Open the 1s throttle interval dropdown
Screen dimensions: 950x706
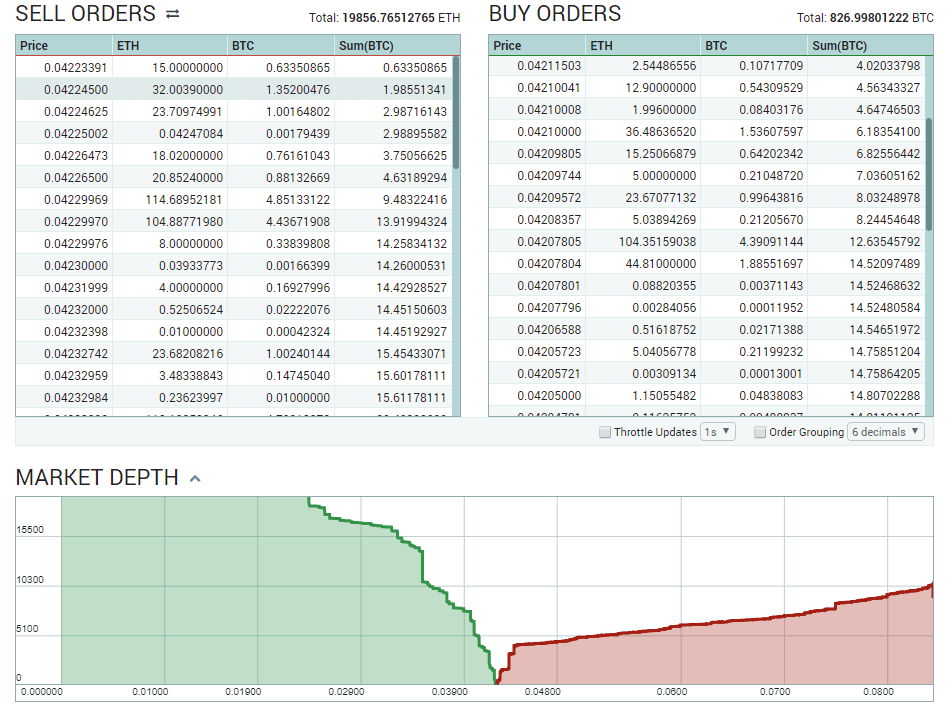click(718, 432)
